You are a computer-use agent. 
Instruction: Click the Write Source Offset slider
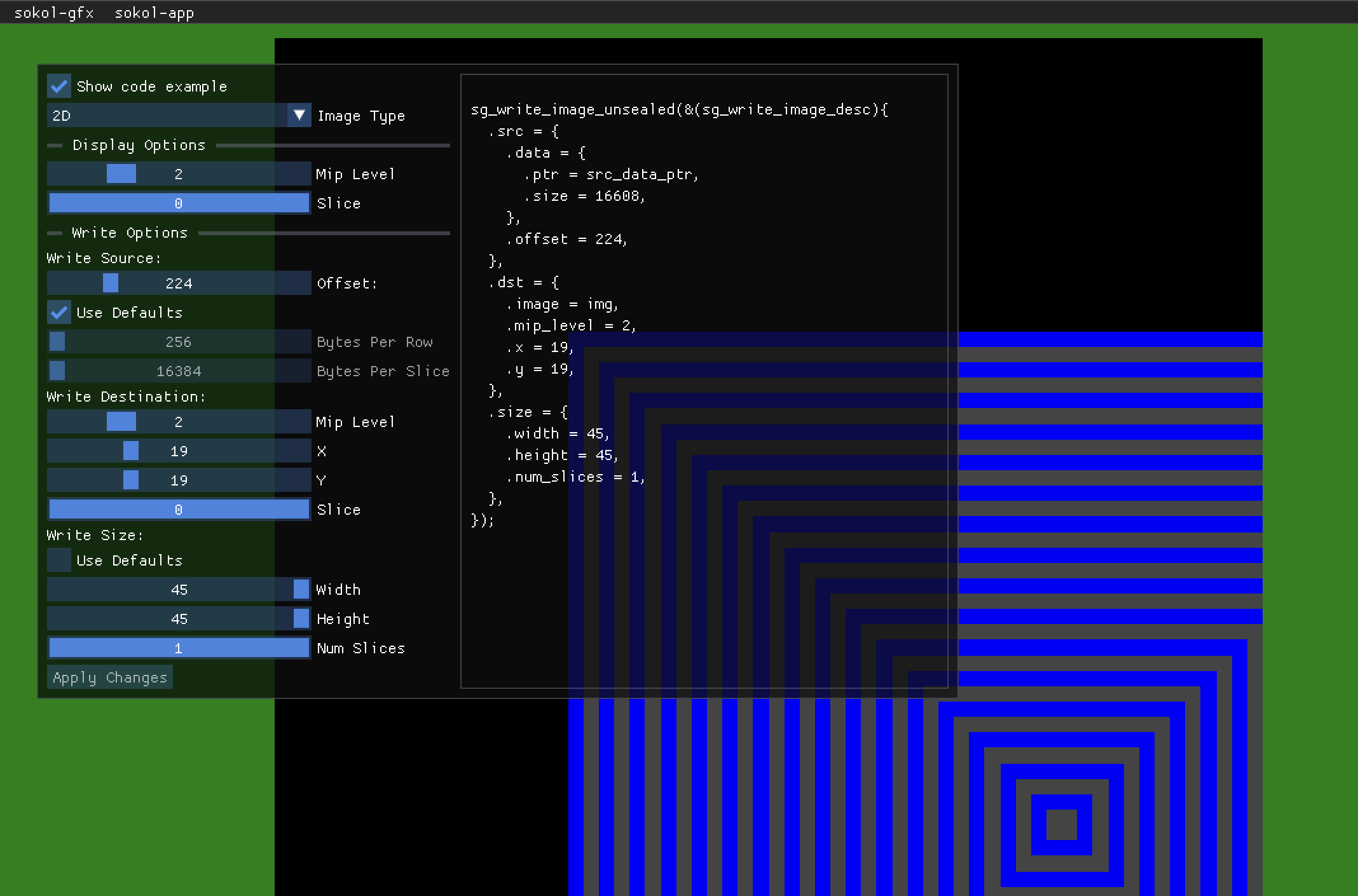[179, 283]
